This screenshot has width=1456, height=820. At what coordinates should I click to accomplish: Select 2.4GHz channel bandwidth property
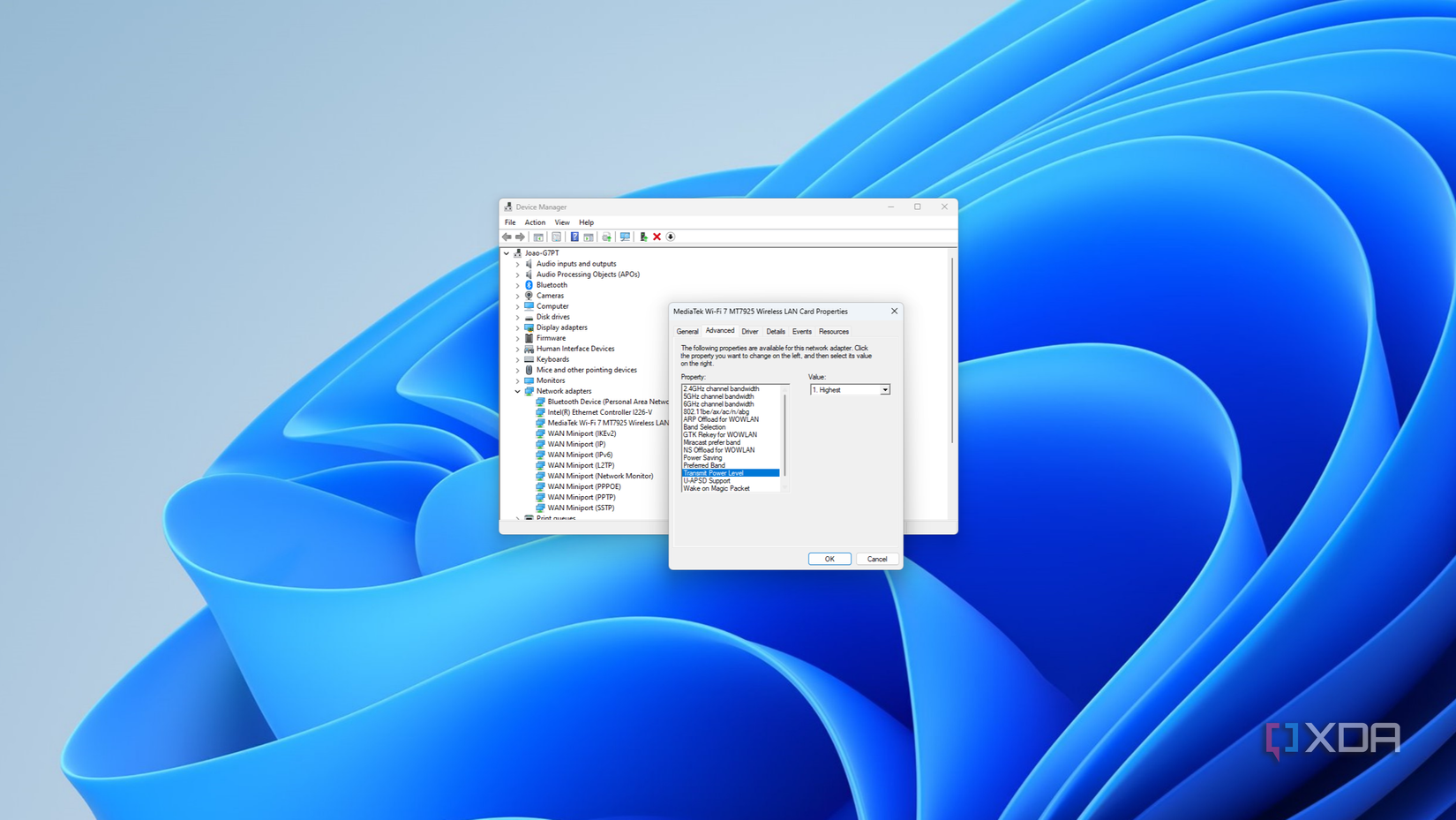point(731,388)
